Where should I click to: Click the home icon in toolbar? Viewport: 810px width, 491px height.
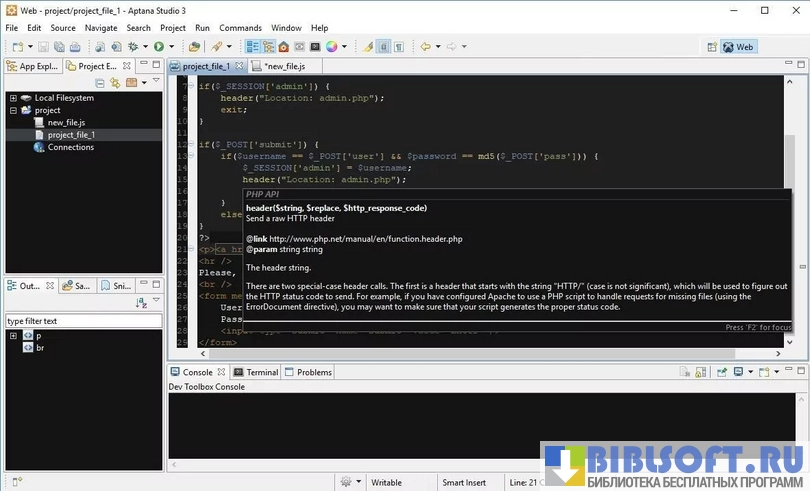point(284,47)
